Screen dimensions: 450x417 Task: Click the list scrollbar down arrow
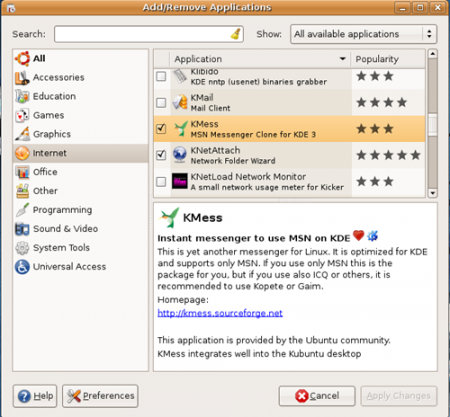coord(433,193)
